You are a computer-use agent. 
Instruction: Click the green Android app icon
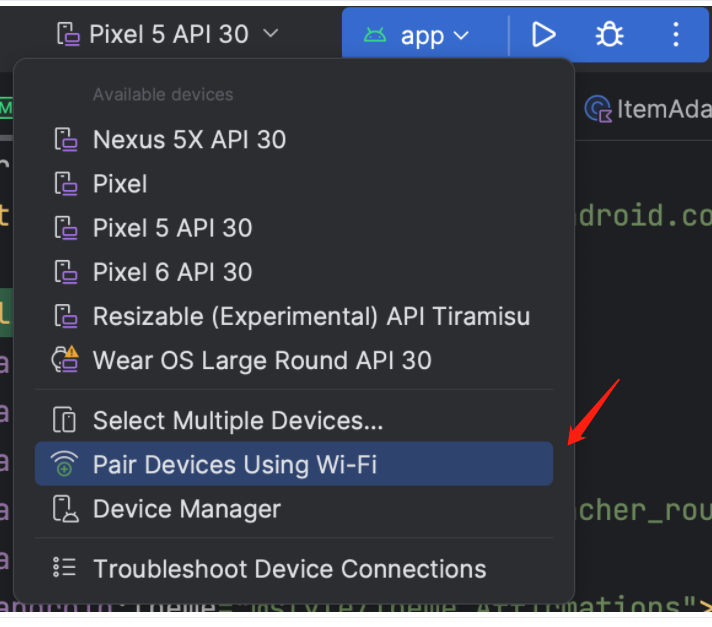[375, 35]
